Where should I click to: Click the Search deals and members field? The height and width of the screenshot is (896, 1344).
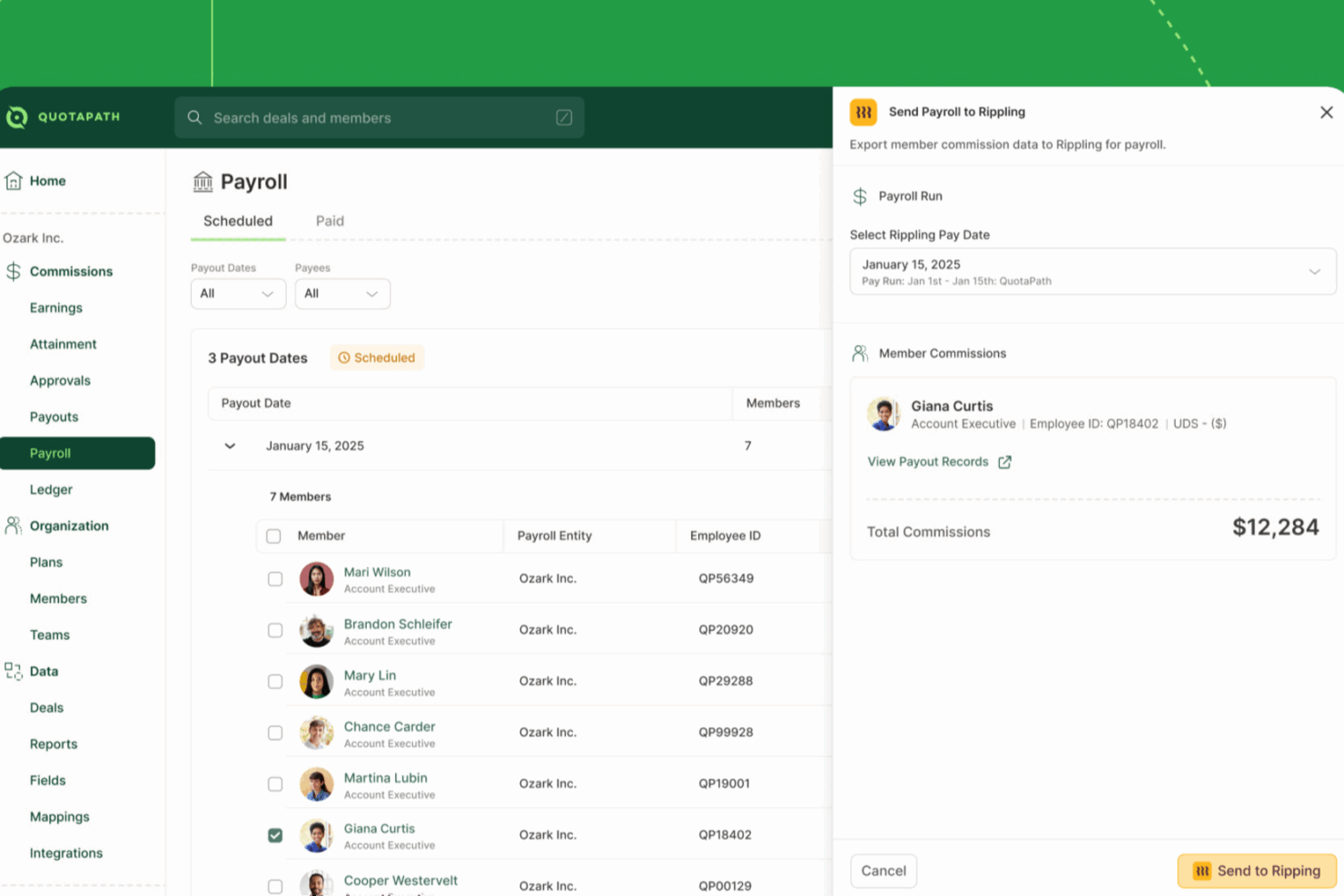click(372, 118)
